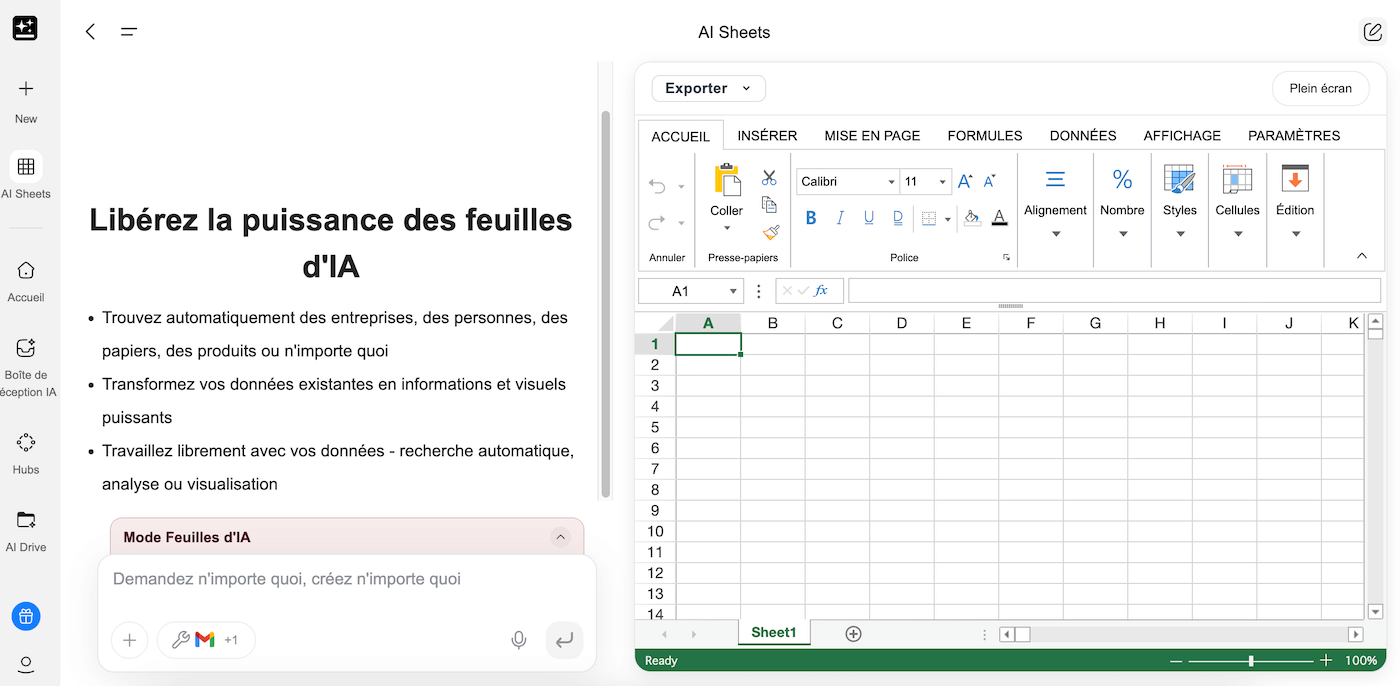Click the select-all corner triangle

(666, 324)
